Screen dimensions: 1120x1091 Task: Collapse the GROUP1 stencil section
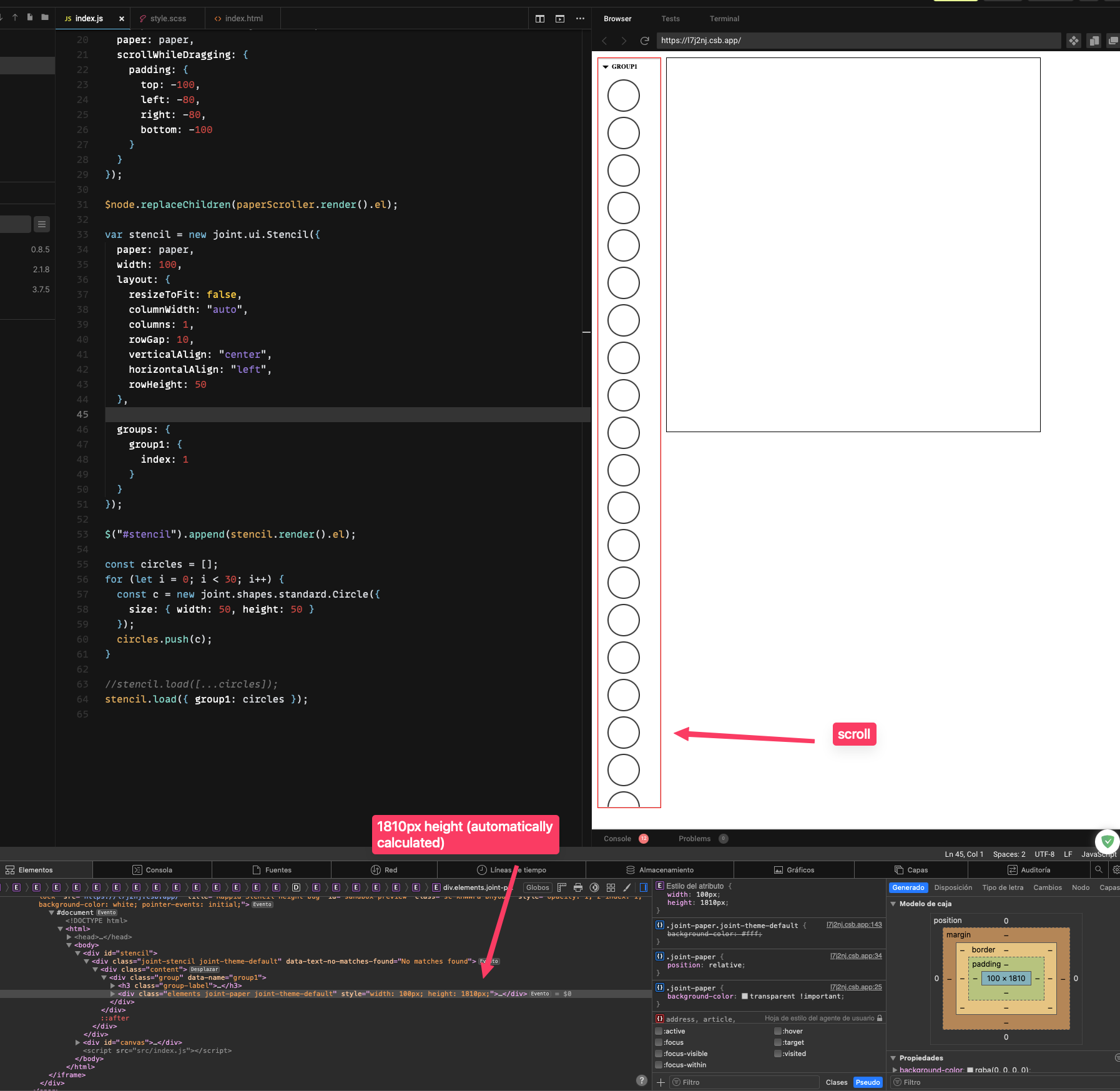pos(606,66)
